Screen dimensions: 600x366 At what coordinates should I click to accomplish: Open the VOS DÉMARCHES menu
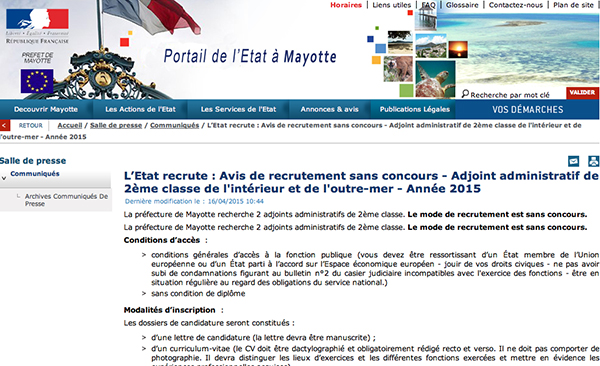click(527, 109)
